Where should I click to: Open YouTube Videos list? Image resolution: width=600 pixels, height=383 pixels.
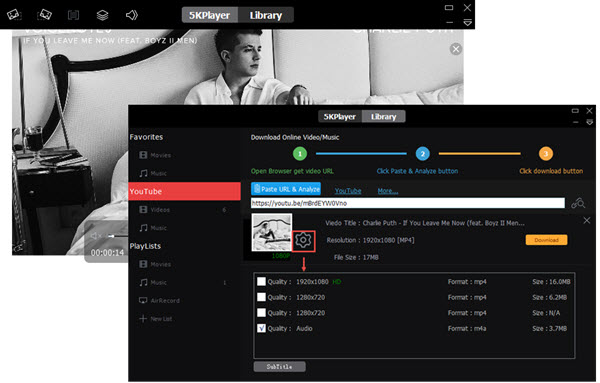pos(155,210)
